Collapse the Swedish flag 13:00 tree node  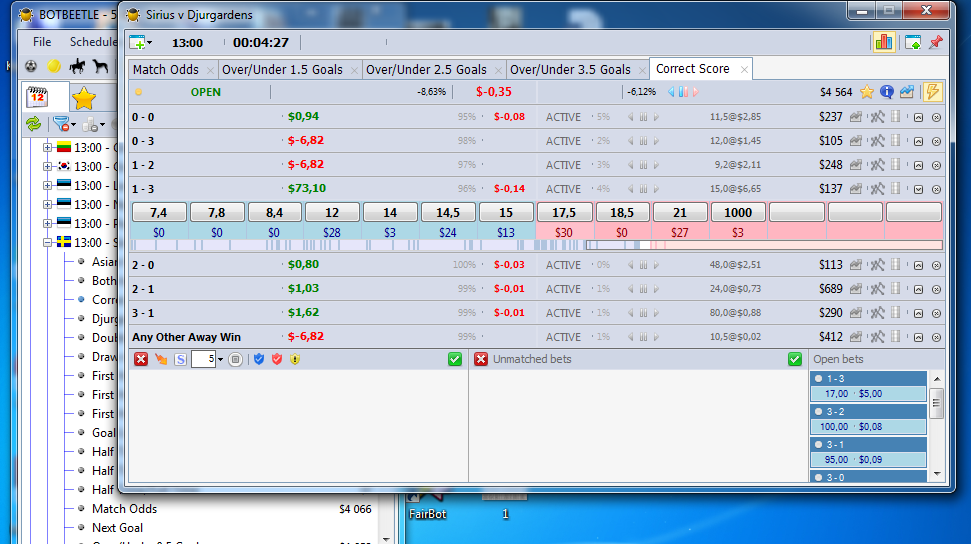point(47,243)
